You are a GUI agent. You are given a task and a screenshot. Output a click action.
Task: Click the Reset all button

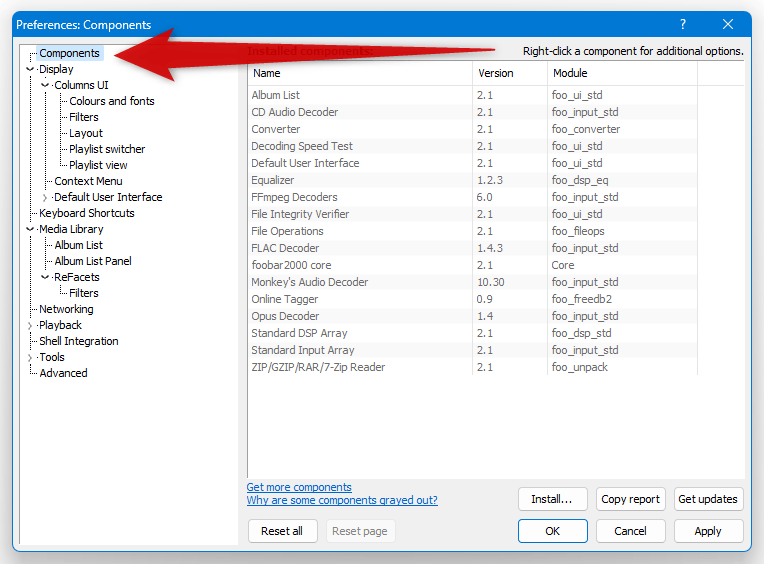pos(283,531)
